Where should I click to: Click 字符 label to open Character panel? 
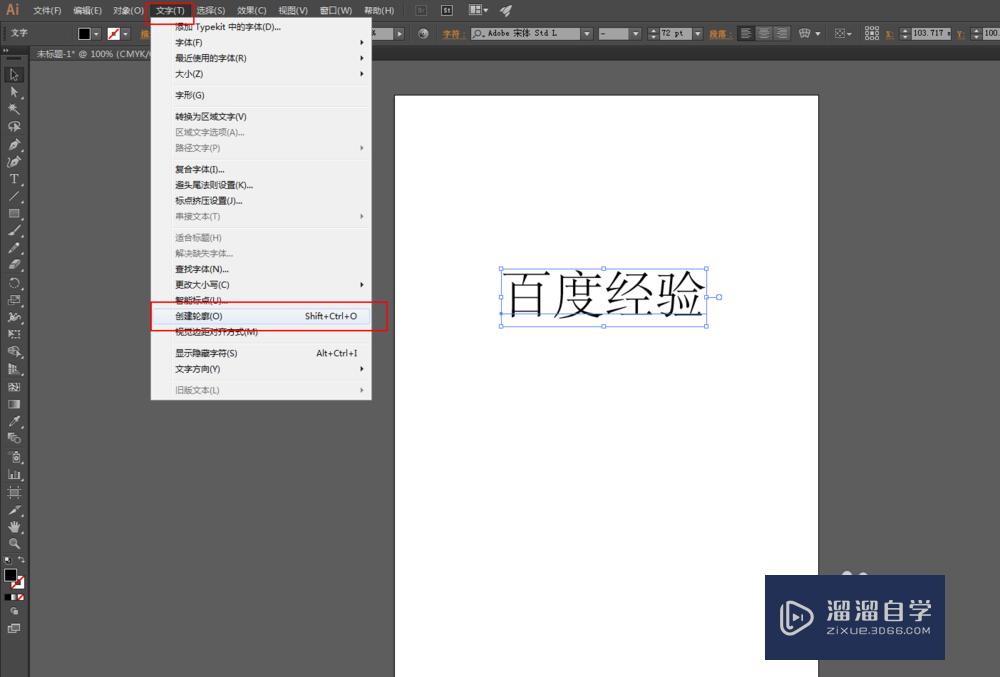click(x=450, y=33)
